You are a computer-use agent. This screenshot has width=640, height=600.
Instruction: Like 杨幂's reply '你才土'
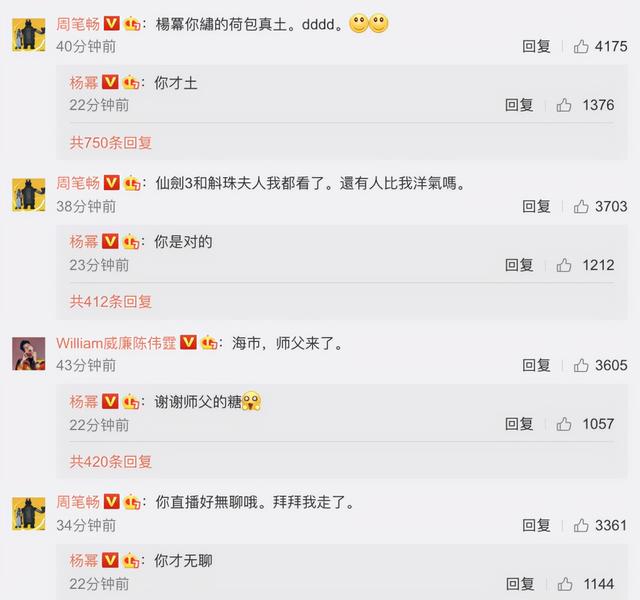click(x=564, y=105)
